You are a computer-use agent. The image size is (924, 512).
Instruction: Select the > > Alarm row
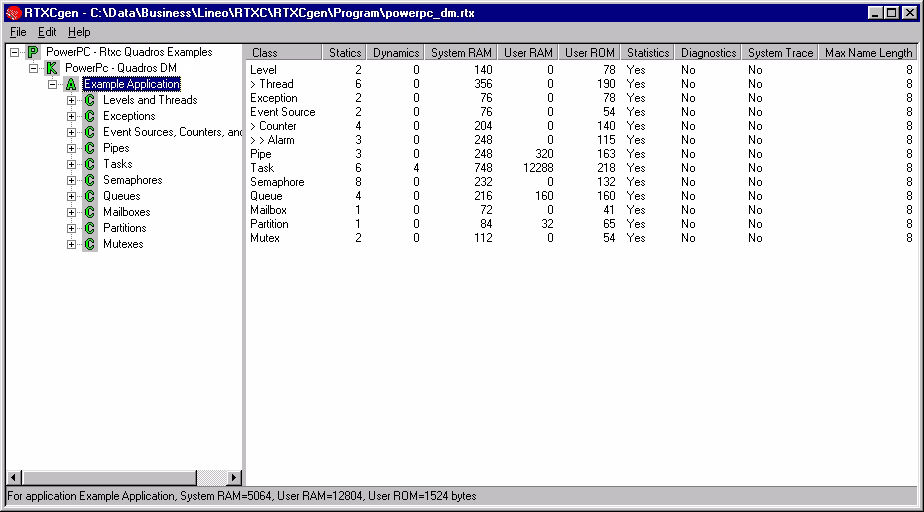pos(580,140)
